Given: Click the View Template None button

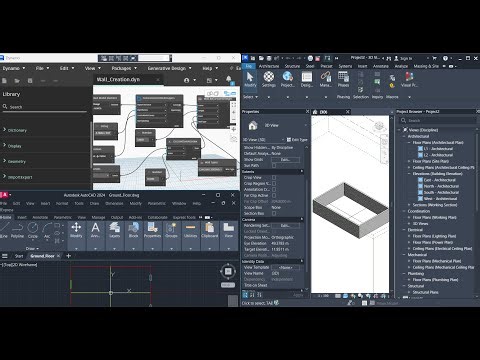Looking at the screenshot, I should tap(285, 268).
